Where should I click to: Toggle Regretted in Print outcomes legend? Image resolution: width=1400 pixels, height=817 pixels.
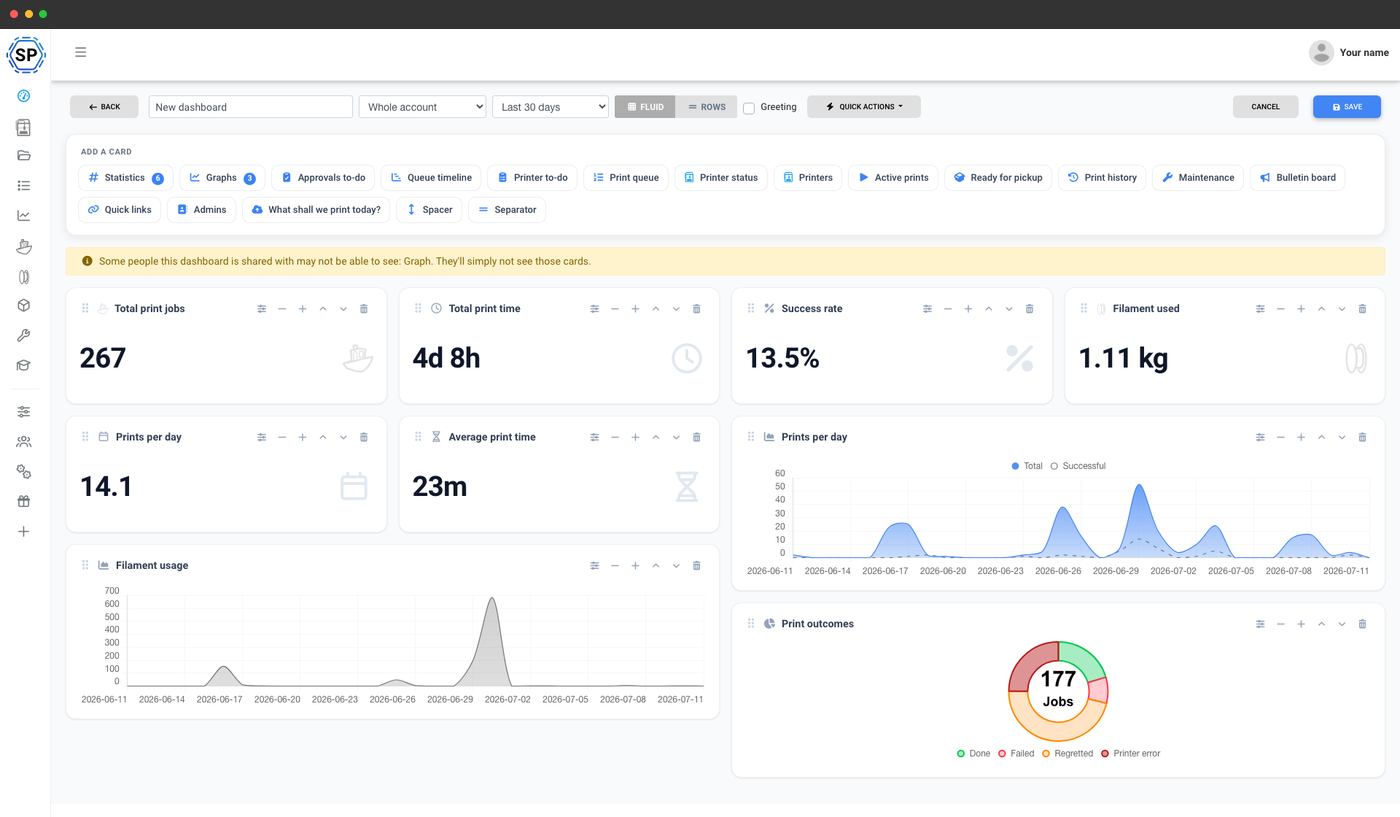(1067, 754)
